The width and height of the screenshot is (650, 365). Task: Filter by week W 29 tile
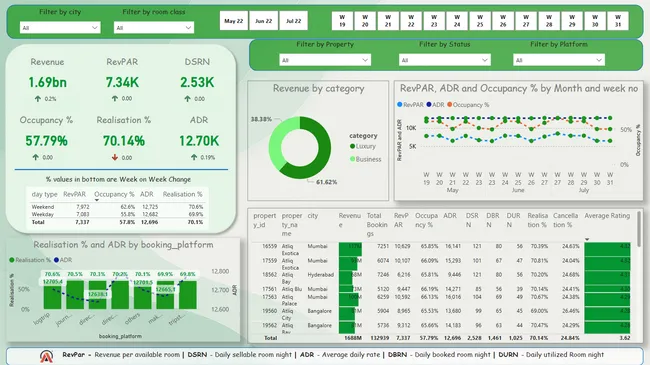[572, 21]
